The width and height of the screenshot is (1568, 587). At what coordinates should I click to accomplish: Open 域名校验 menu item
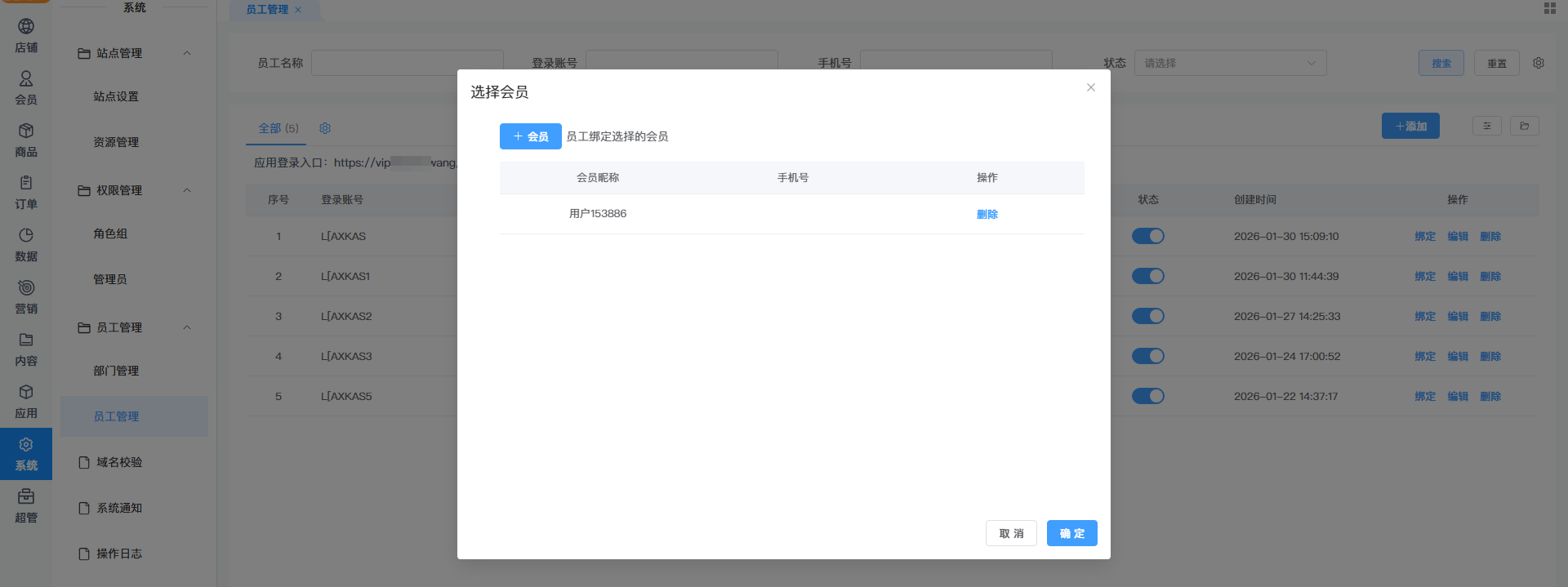pyautogui.click(x=119, y=462)
